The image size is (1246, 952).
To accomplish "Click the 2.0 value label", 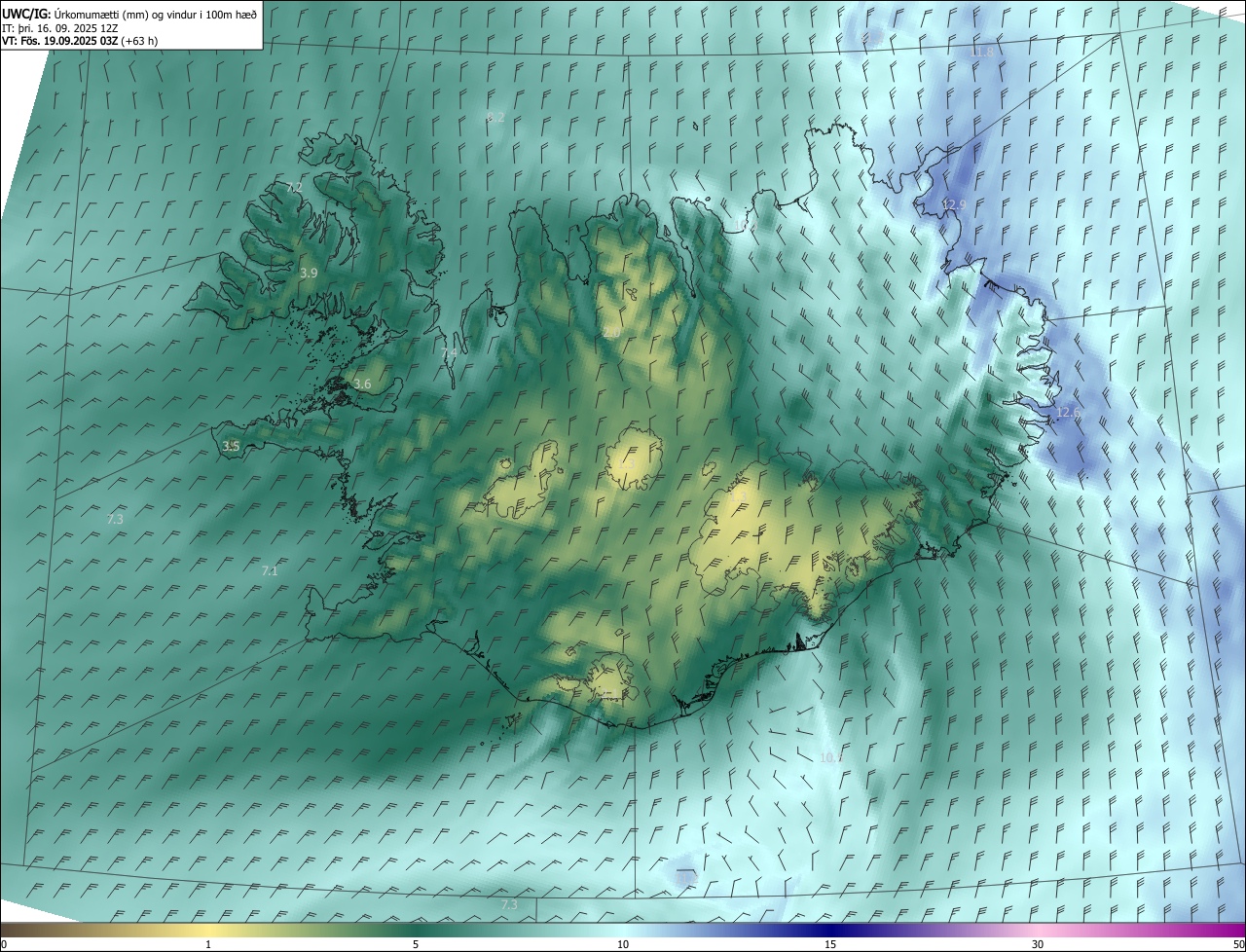I will (611, 333).
